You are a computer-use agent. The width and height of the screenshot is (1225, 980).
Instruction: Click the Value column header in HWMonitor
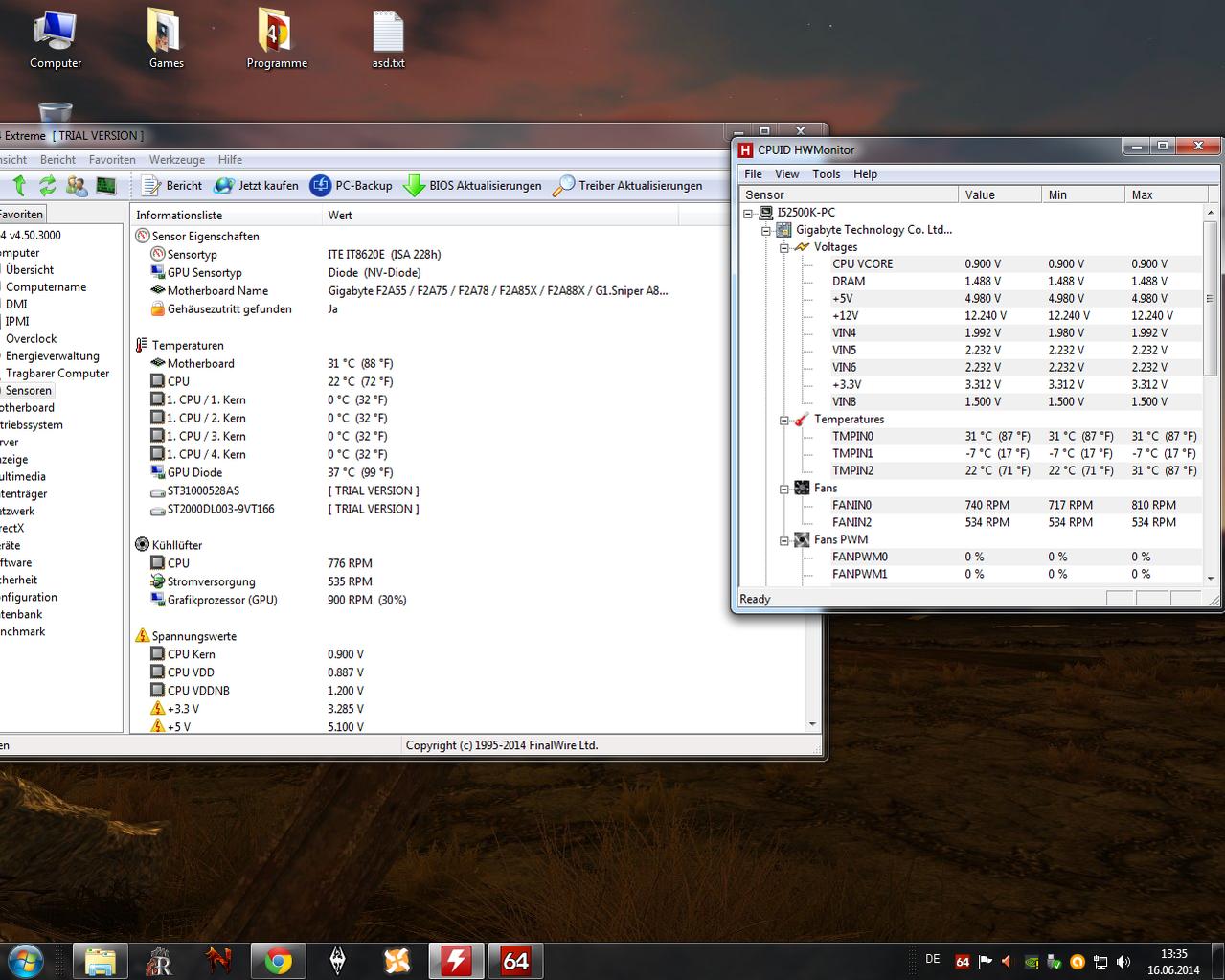(1000, 194)
